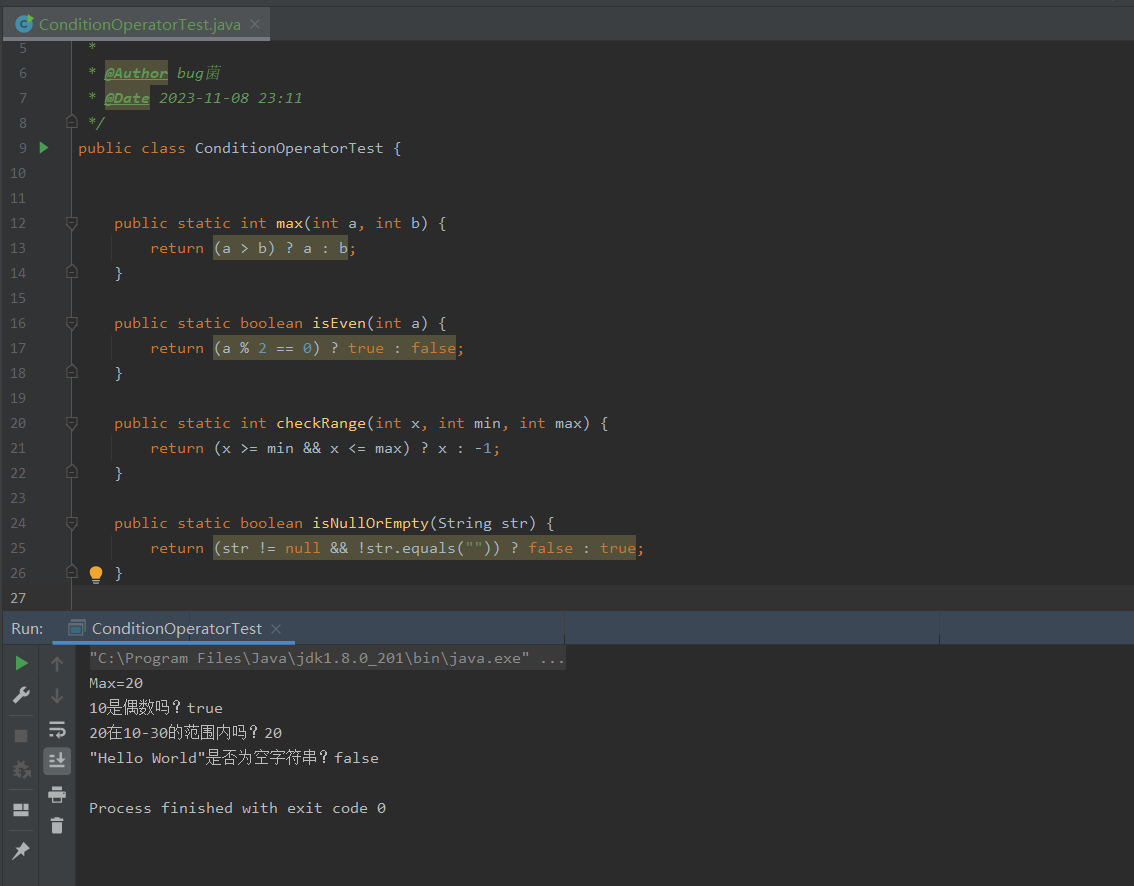The height and width of the screenshot is (886, 1134).
Task: Collapse the max method fold at line 12
Action: tap(72, 223)
